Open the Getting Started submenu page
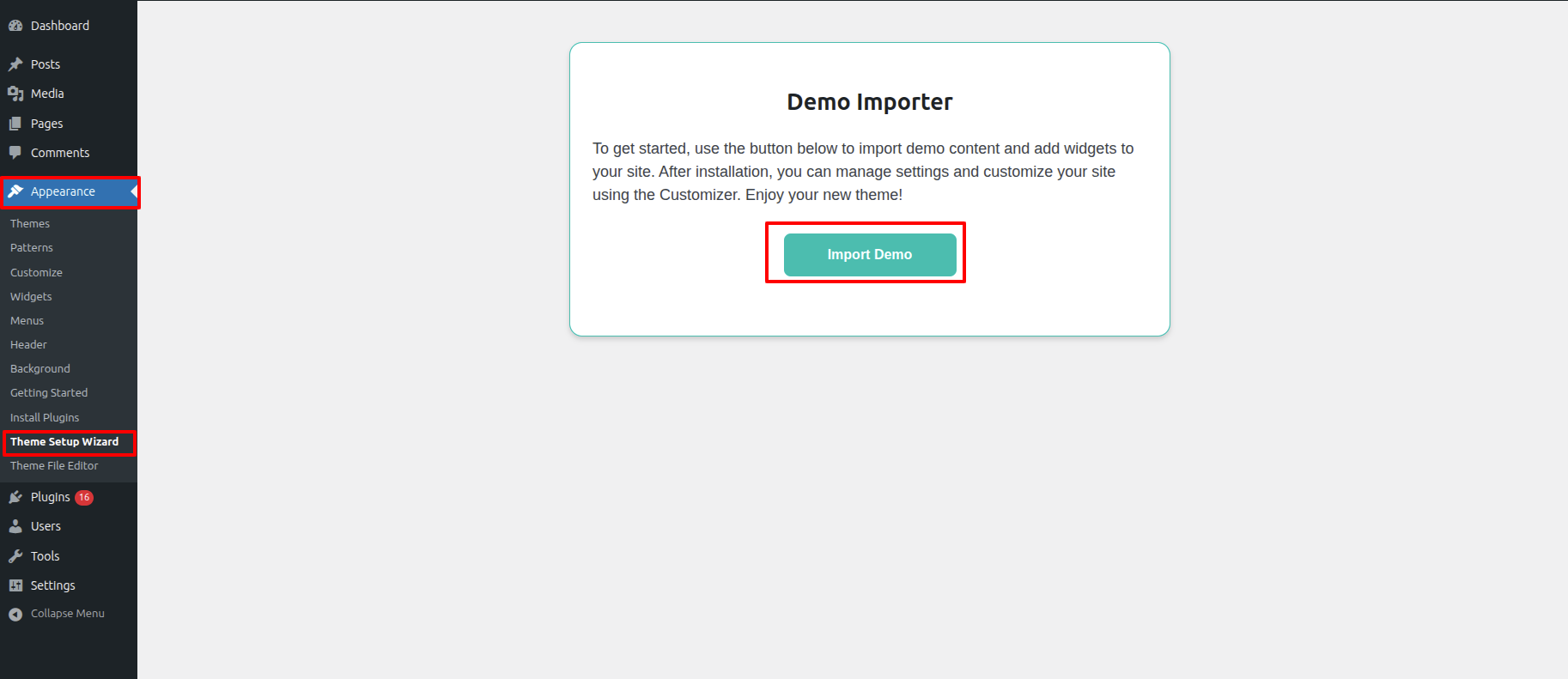The height and width of the screenshot is (679, 1568). 49,393
